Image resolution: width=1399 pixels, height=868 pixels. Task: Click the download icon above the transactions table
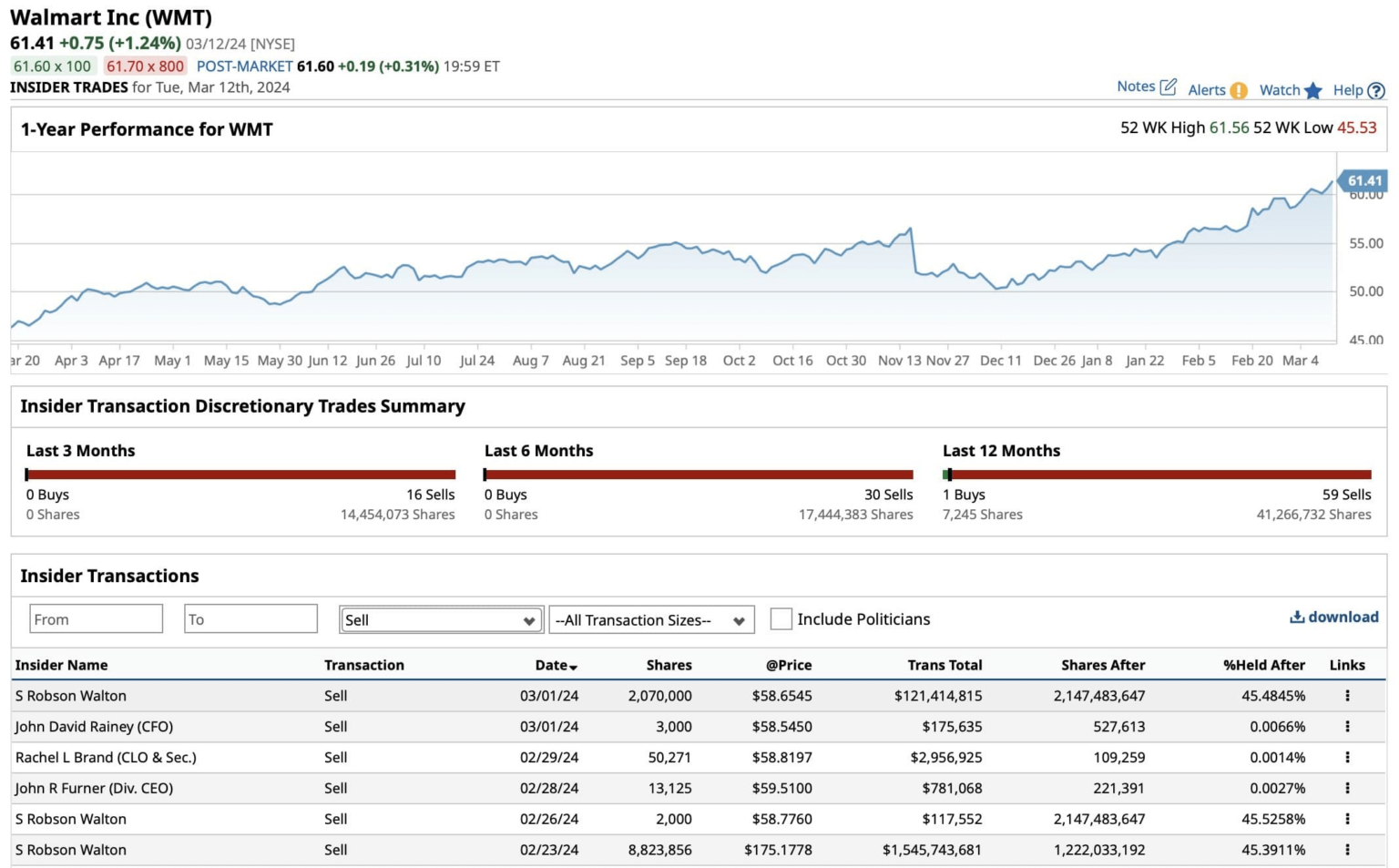tap(1296, 616)
